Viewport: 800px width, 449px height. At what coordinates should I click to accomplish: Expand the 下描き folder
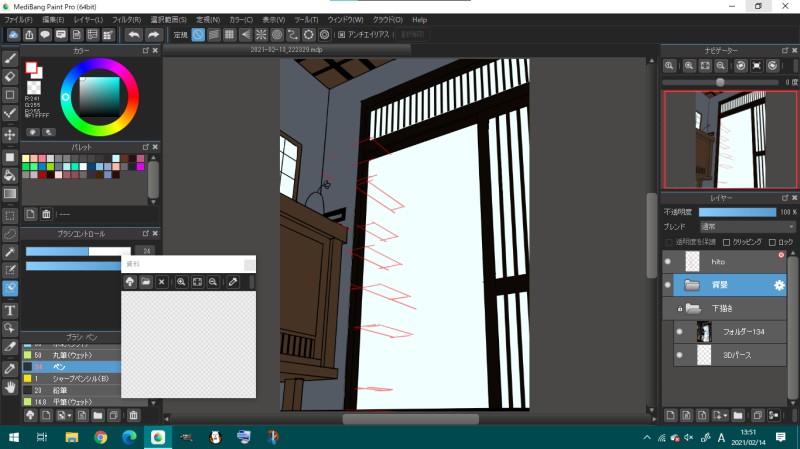(693, 308)
